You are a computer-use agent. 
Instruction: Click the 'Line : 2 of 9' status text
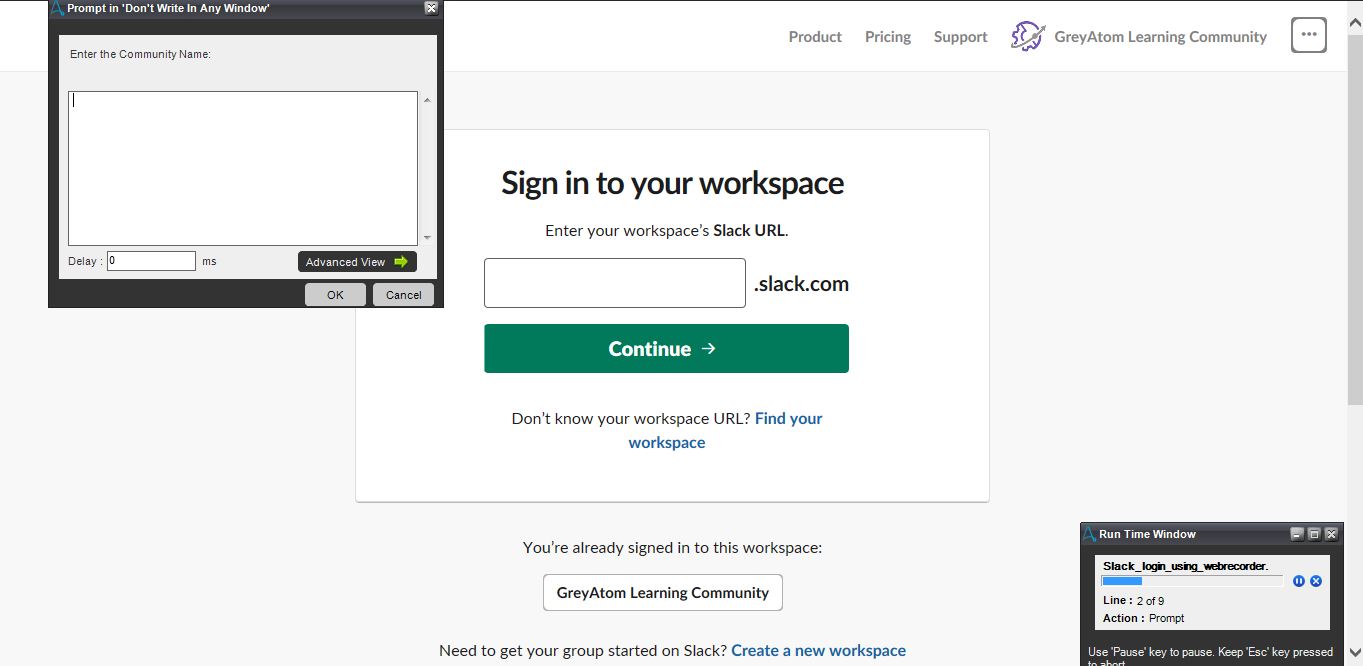click(x=1133, y=601)
